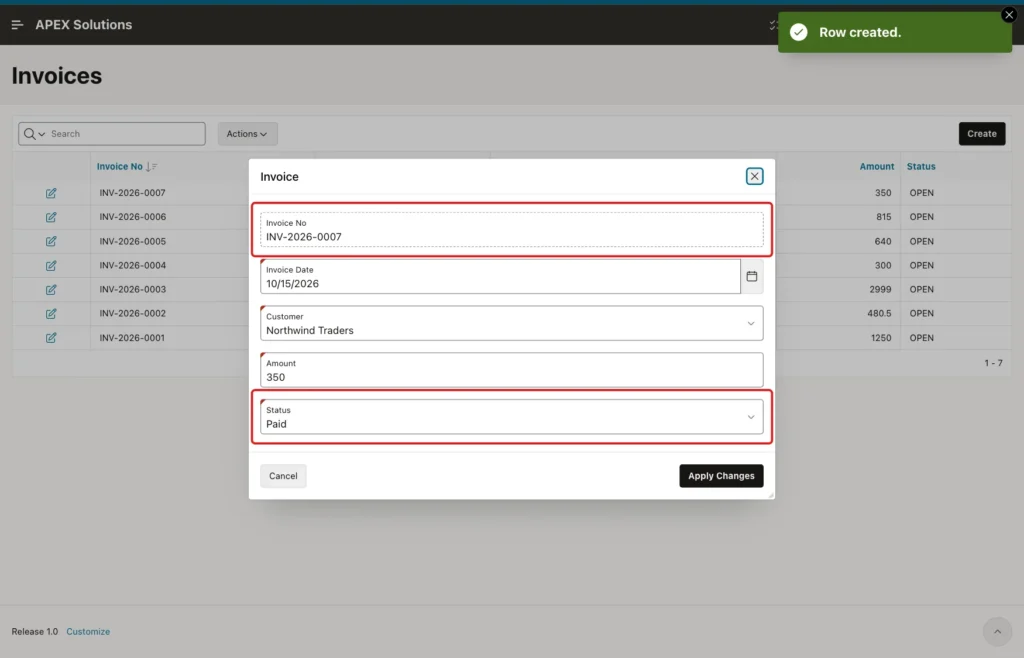Select amount 480.5 cell
This screenshot has width=1024, height=658.
coord(879,314)
